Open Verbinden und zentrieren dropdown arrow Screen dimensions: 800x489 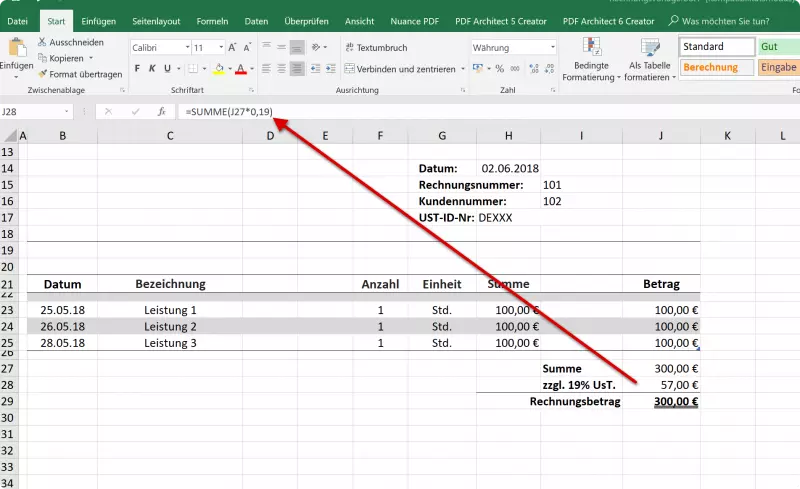pos(463,68)
